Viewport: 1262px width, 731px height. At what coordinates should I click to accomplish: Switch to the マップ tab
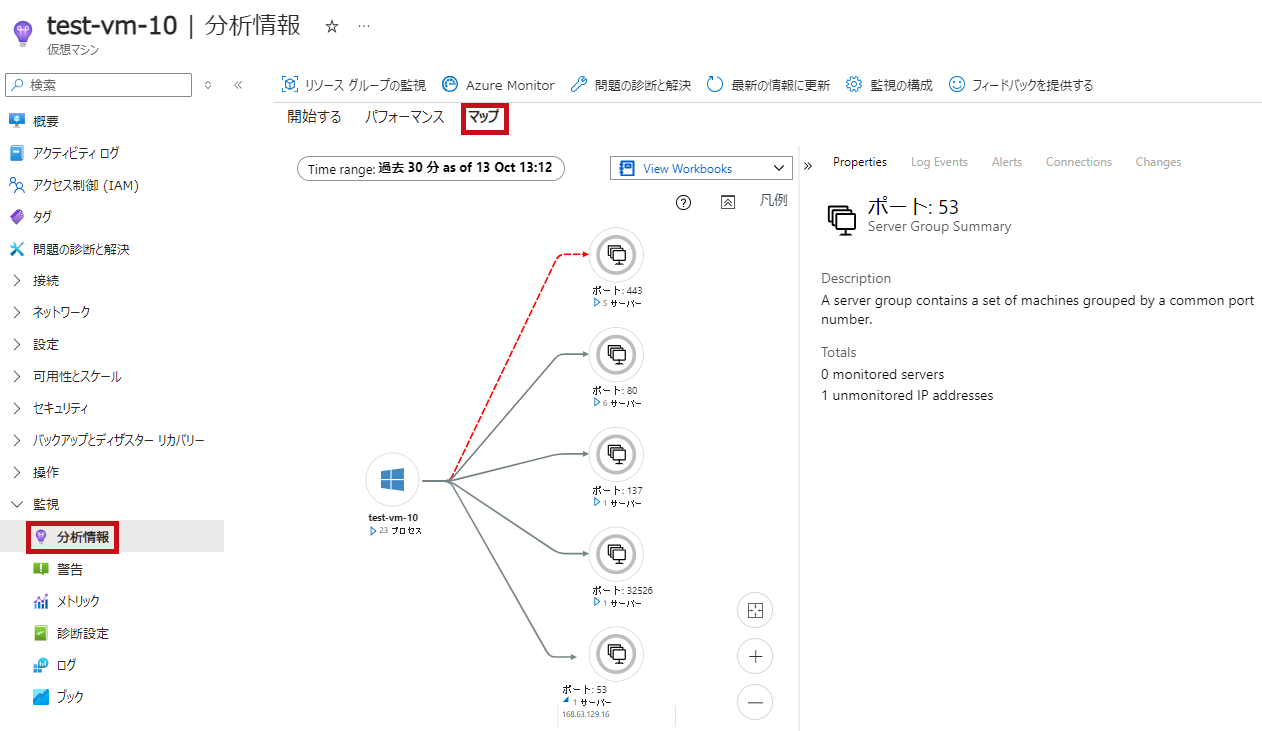point(484,117)
